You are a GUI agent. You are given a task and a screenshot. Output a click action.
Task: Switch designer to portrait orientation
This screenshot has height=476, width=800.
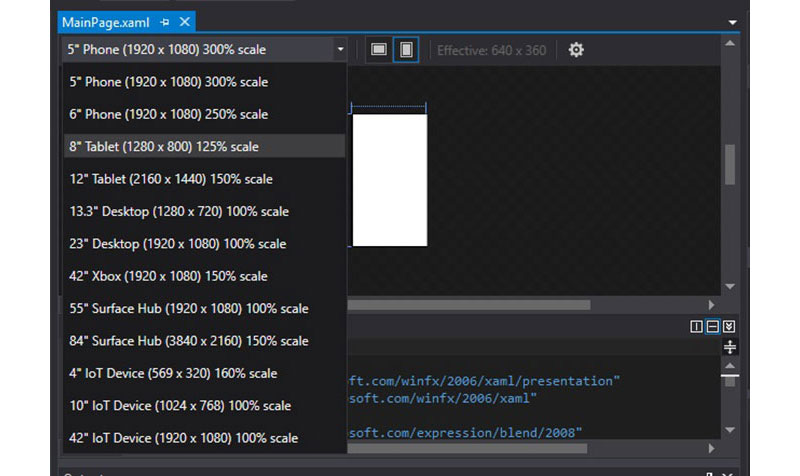406,49
